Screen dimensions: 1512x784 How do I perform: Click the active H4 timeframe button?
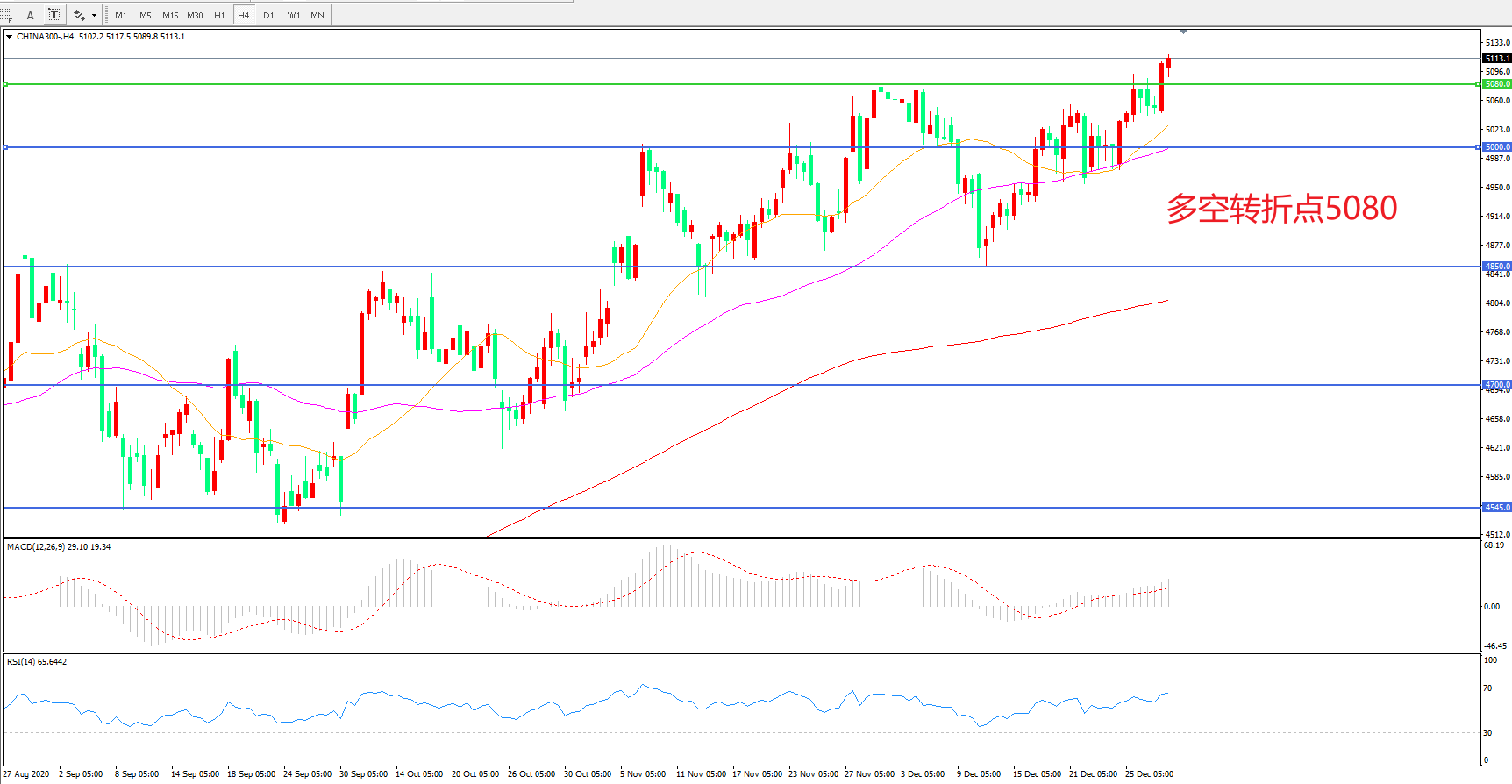pos(244,15)
